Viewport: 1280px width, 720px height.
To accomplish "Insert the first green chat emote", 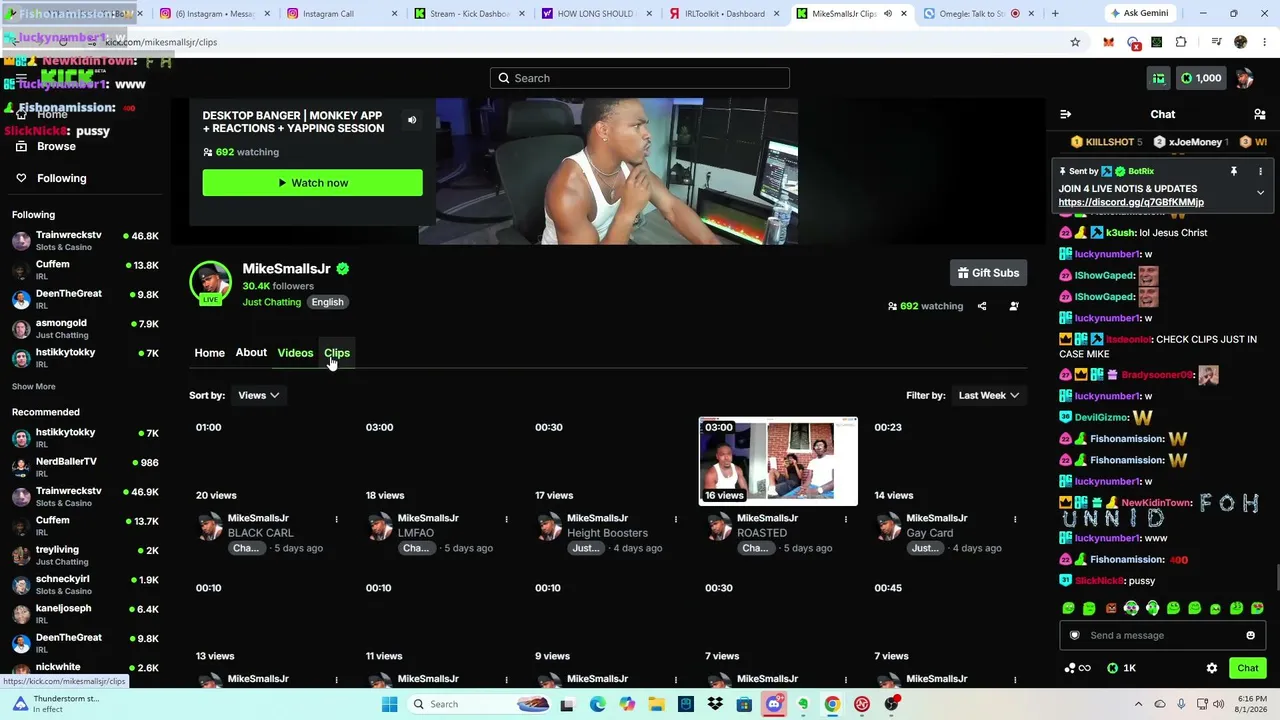I will (x=1069, y=608).
